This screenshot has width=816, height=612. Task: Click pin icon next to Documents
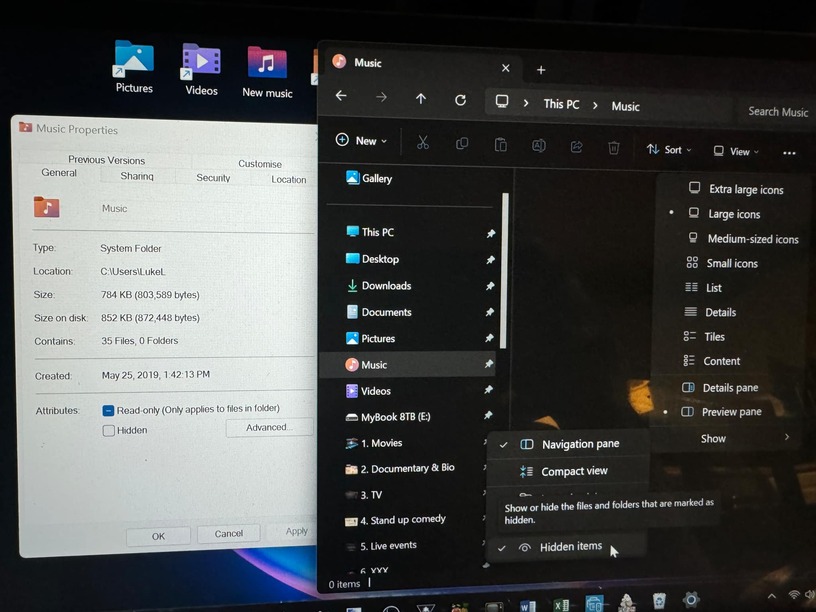pos(489,312)
